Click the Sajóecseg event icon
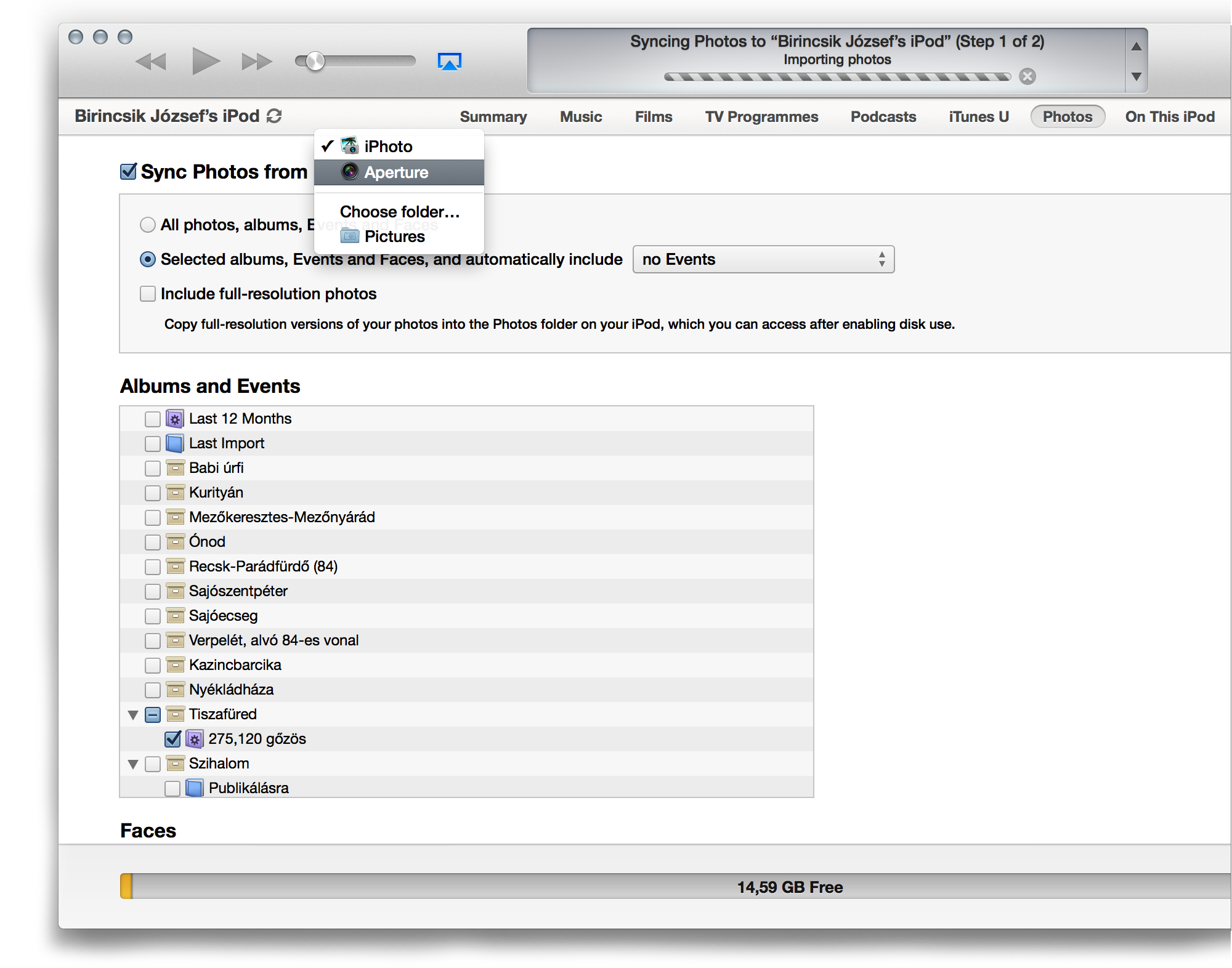The height and width of the screenshot is (968, 1232). [x=175, y=616]
